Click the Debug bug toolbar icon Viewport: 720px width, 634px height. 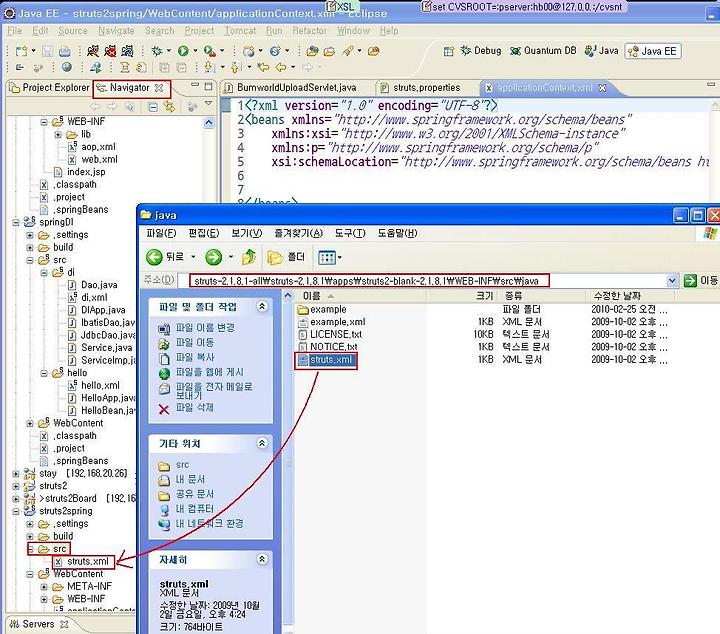click(157, 50)
